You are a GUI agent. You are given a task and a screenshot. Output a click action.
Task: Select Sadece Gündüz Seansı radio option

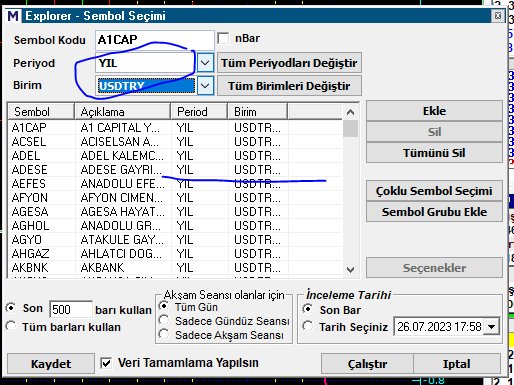(164, 320)
